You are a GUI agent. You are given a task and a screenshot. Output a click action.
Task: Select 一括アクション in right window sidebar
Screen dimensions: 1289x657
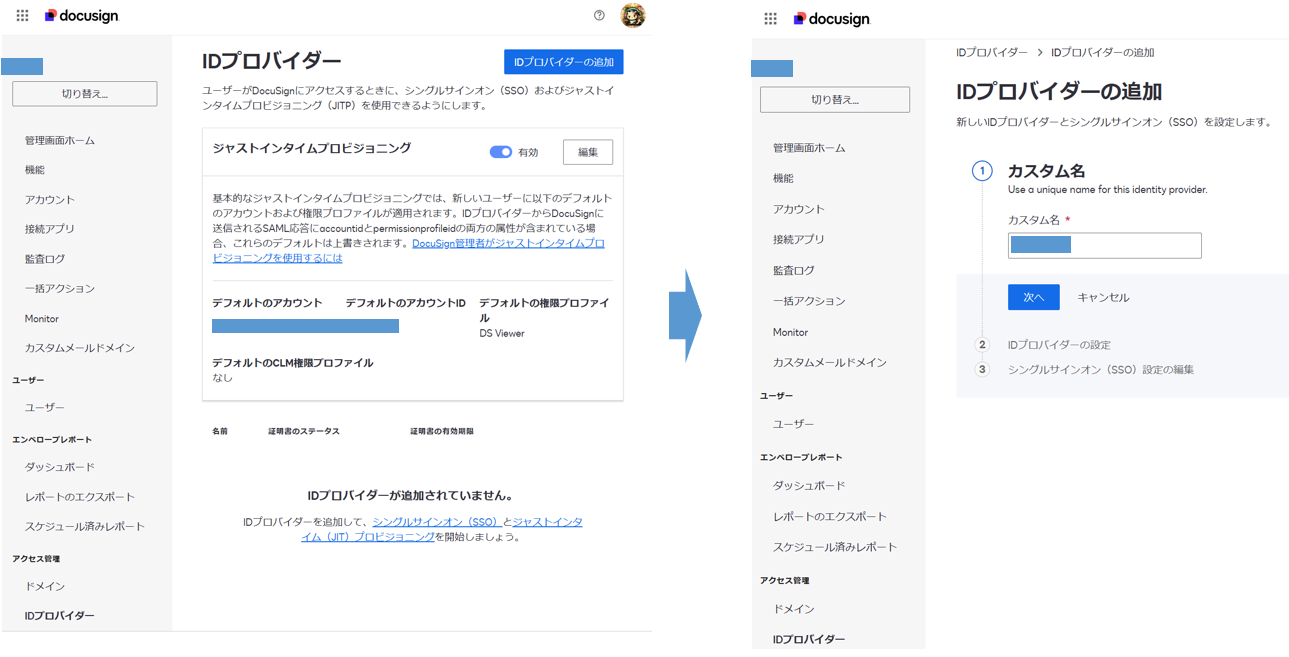point(809,301)
